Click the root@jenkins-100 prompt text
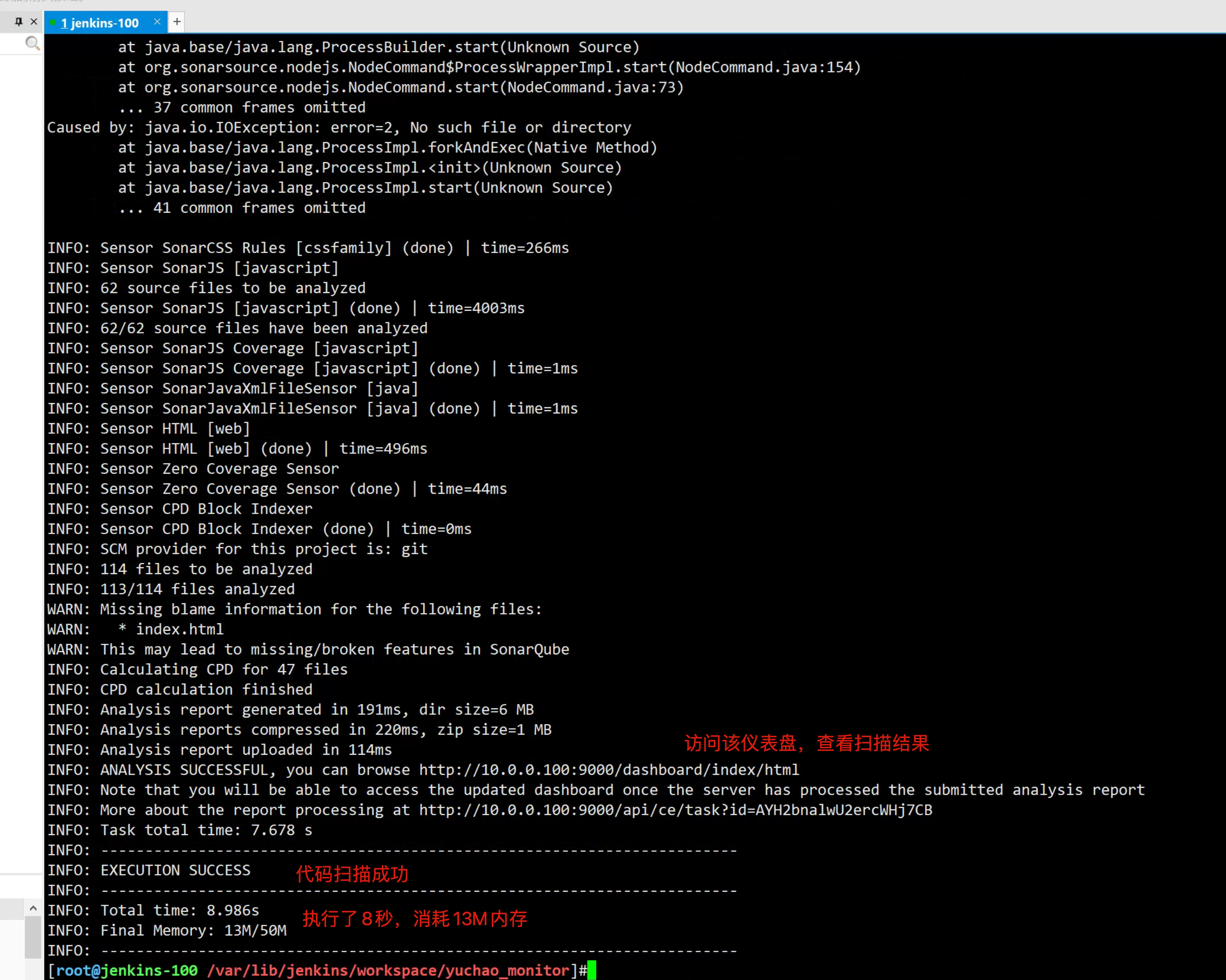 126,970
